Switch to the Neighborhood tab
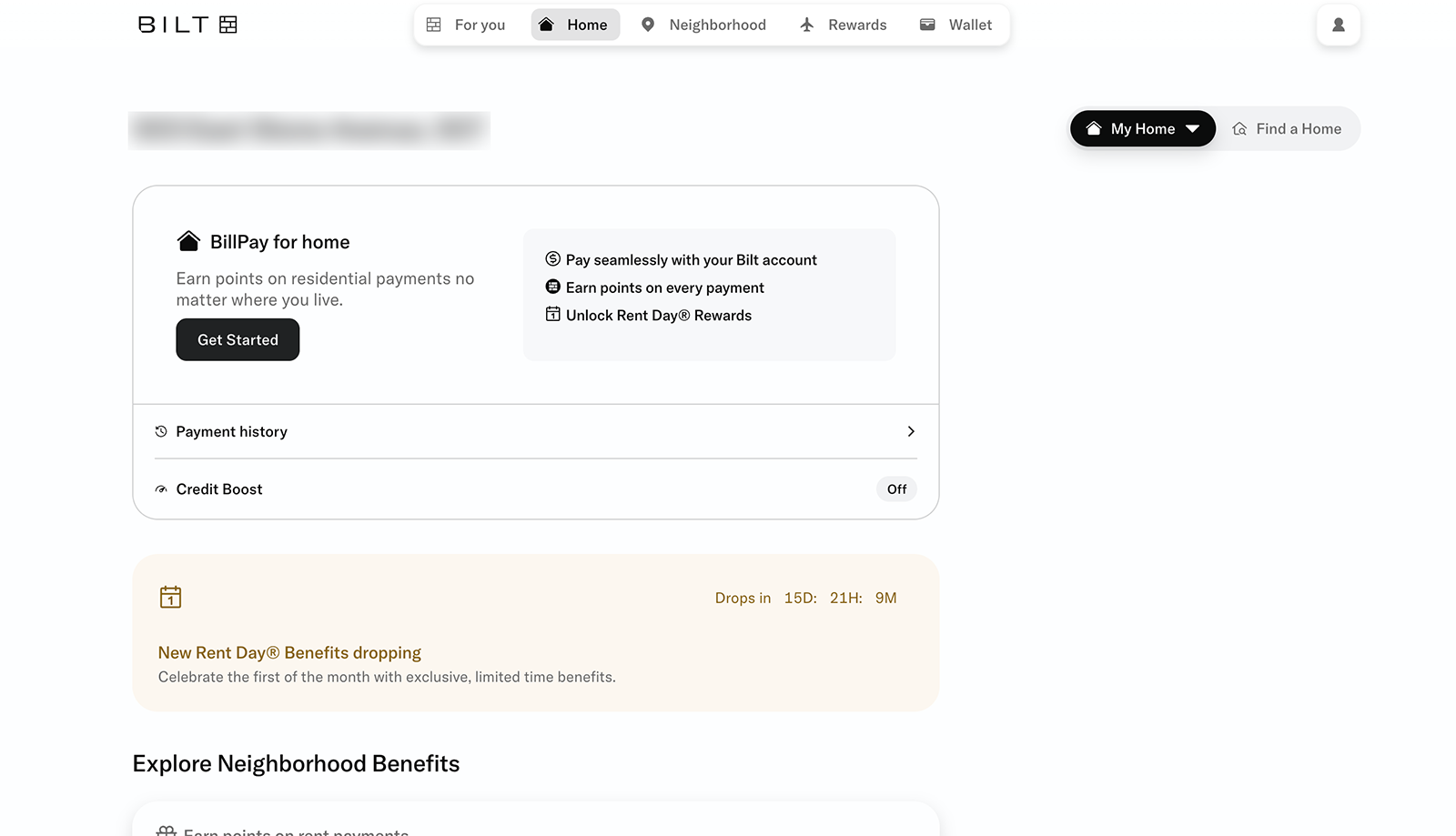Screen dimensions: 1456x836 (703, 25)
